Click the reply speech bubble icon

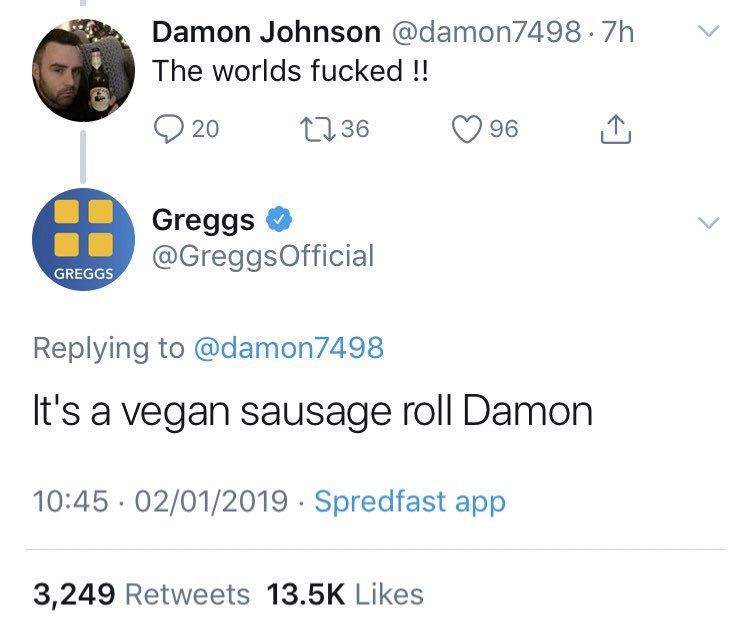coord(168,129)
